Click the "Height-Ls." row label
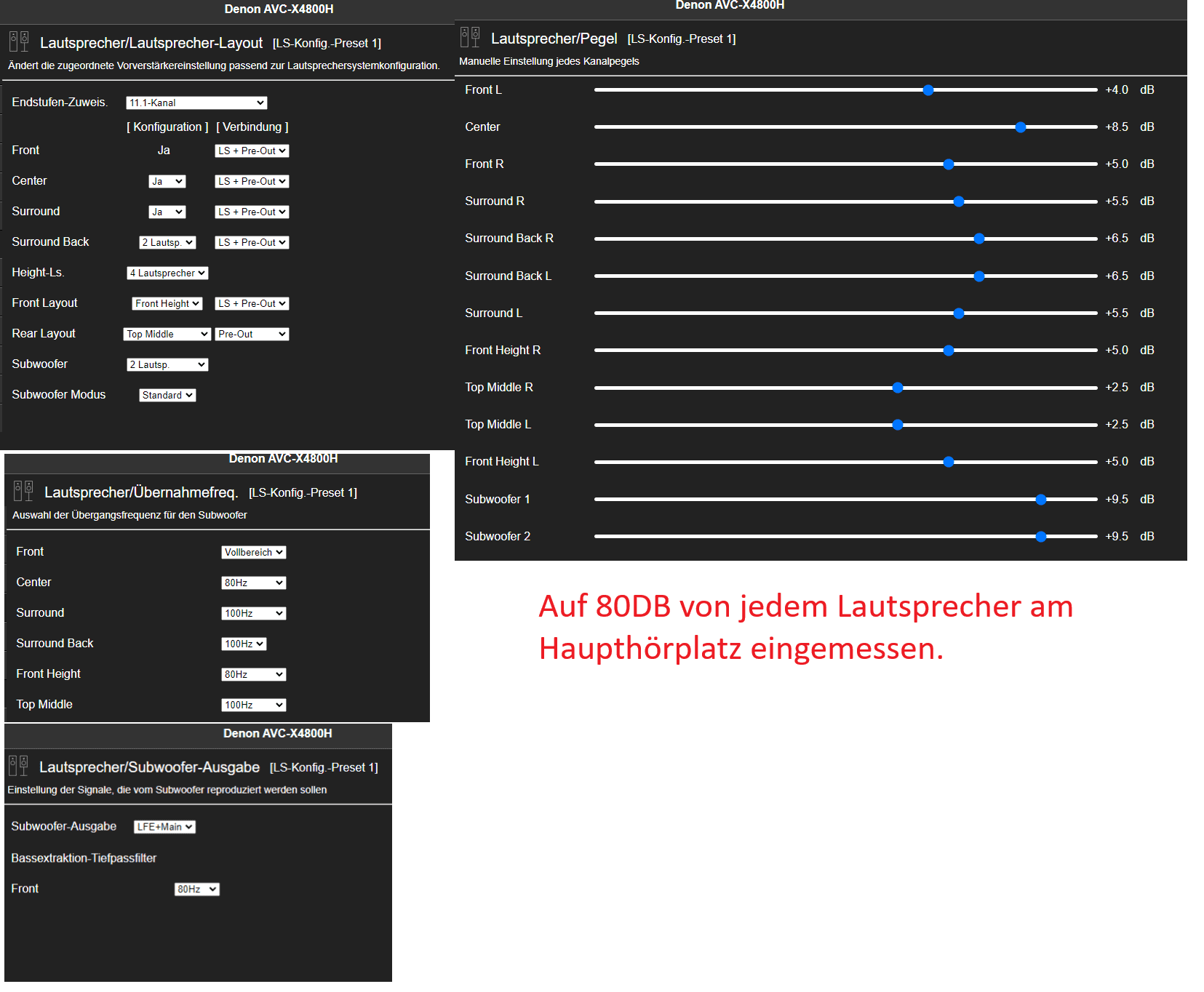Screen dimensions: 1204x992 coord(38,272)
